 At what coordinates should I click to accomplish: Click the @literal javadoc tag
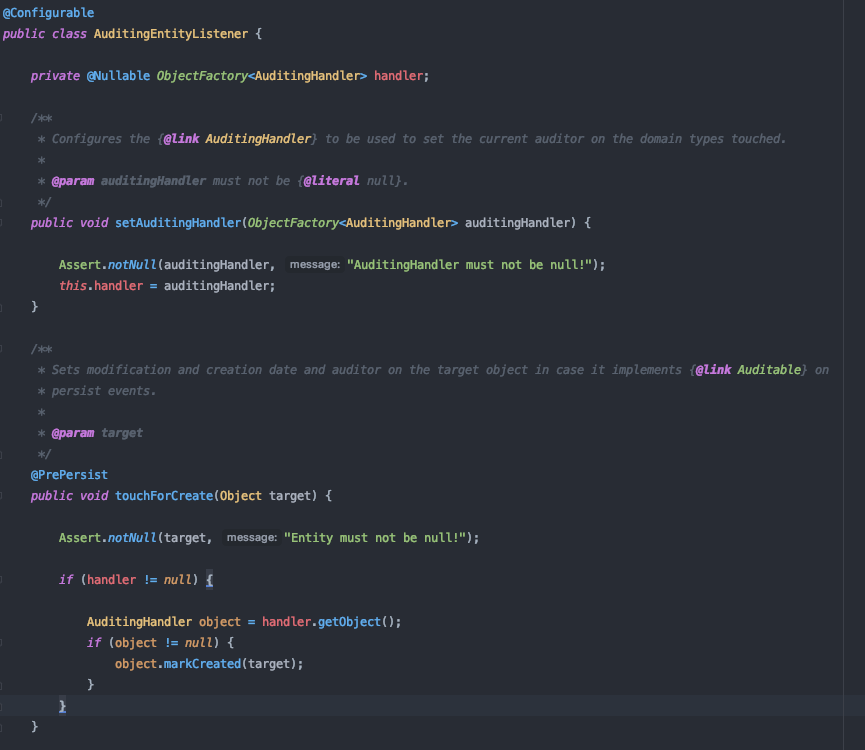click(332, 180)
